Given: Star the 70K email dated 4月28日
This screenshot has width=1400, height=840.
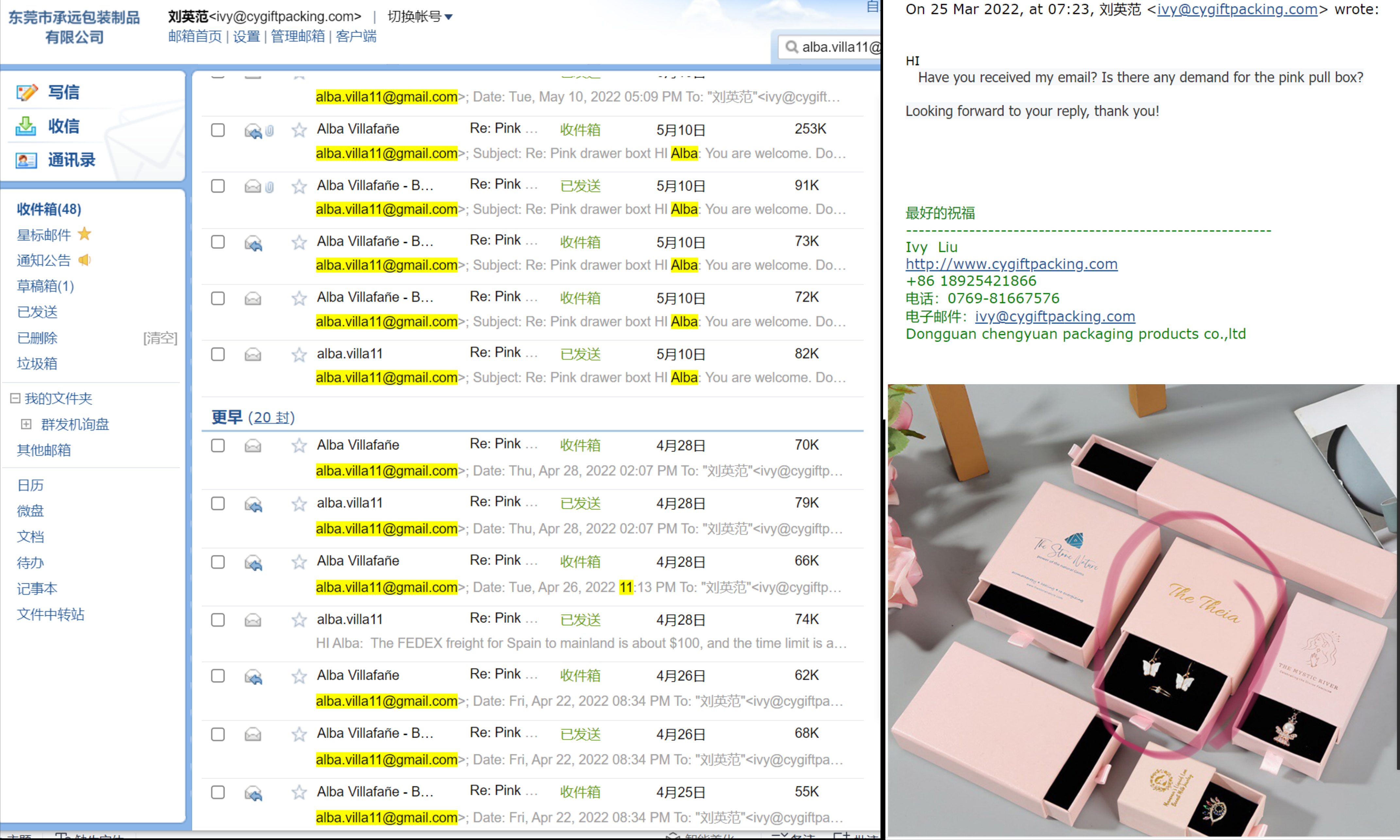Looking at the screenshot, I should (299, 445).
